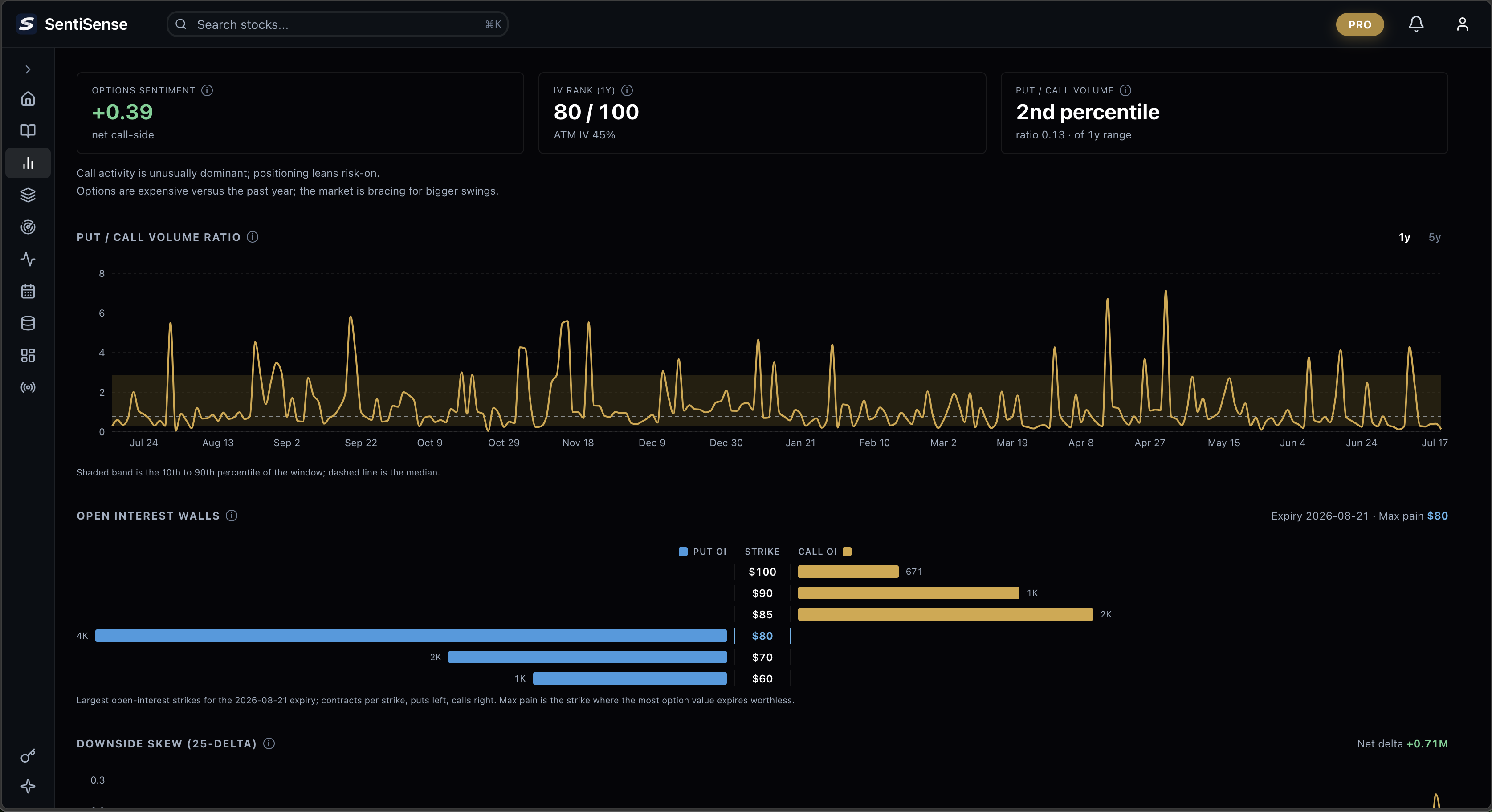The width and height of the screenshot is (1492, 812).
Task: Click the $100 strike call OI bar
Action: click(848, 572)
